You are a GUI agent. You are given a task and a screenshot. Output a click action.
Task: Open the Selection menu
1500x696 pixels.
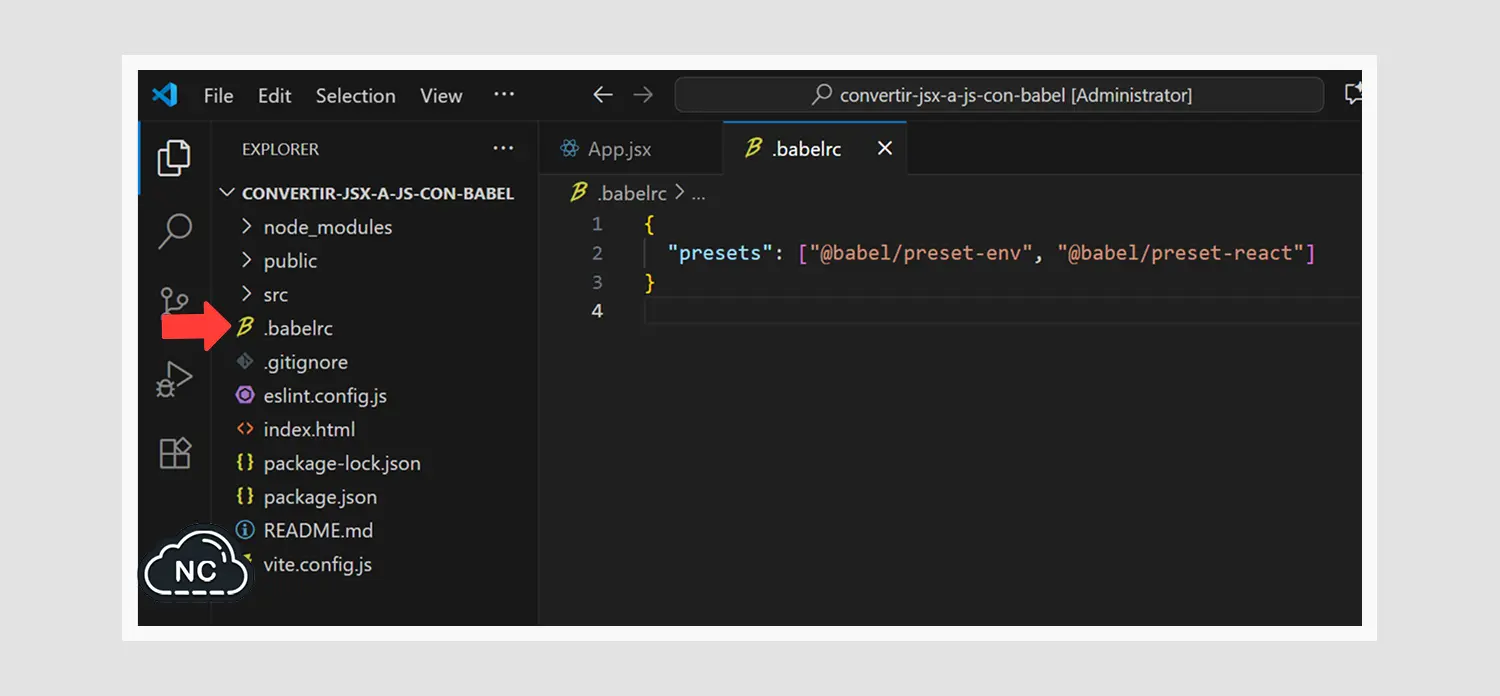coord(355,96)
